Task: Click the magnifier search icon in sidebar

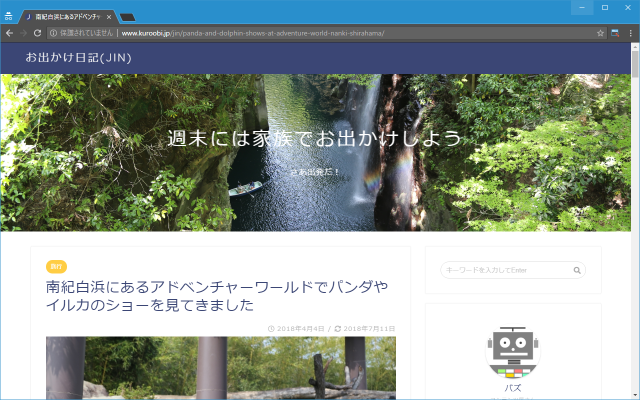Action: pos(577,270)
